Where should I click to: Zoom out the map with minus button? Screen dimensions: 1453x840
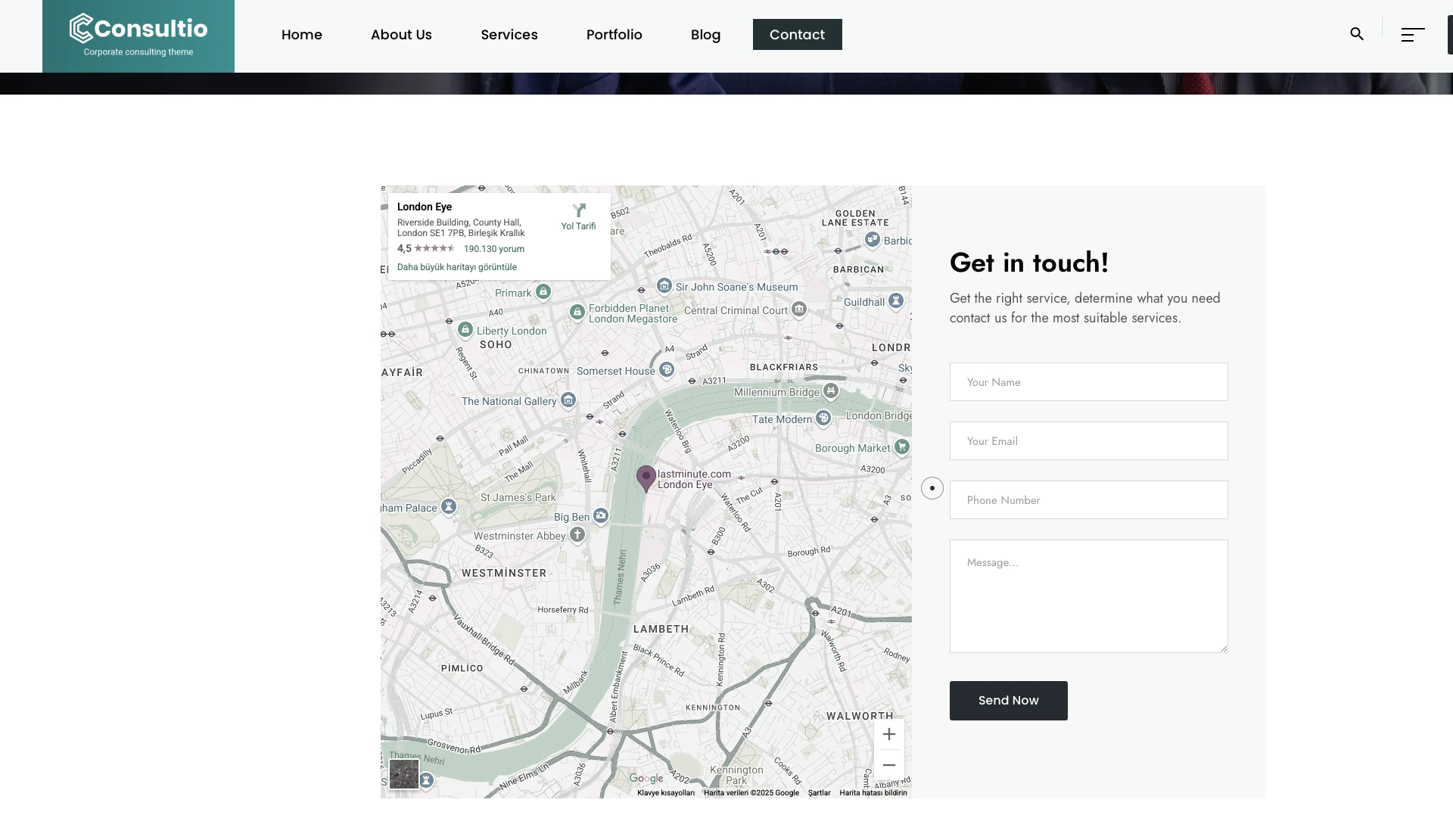889,765
